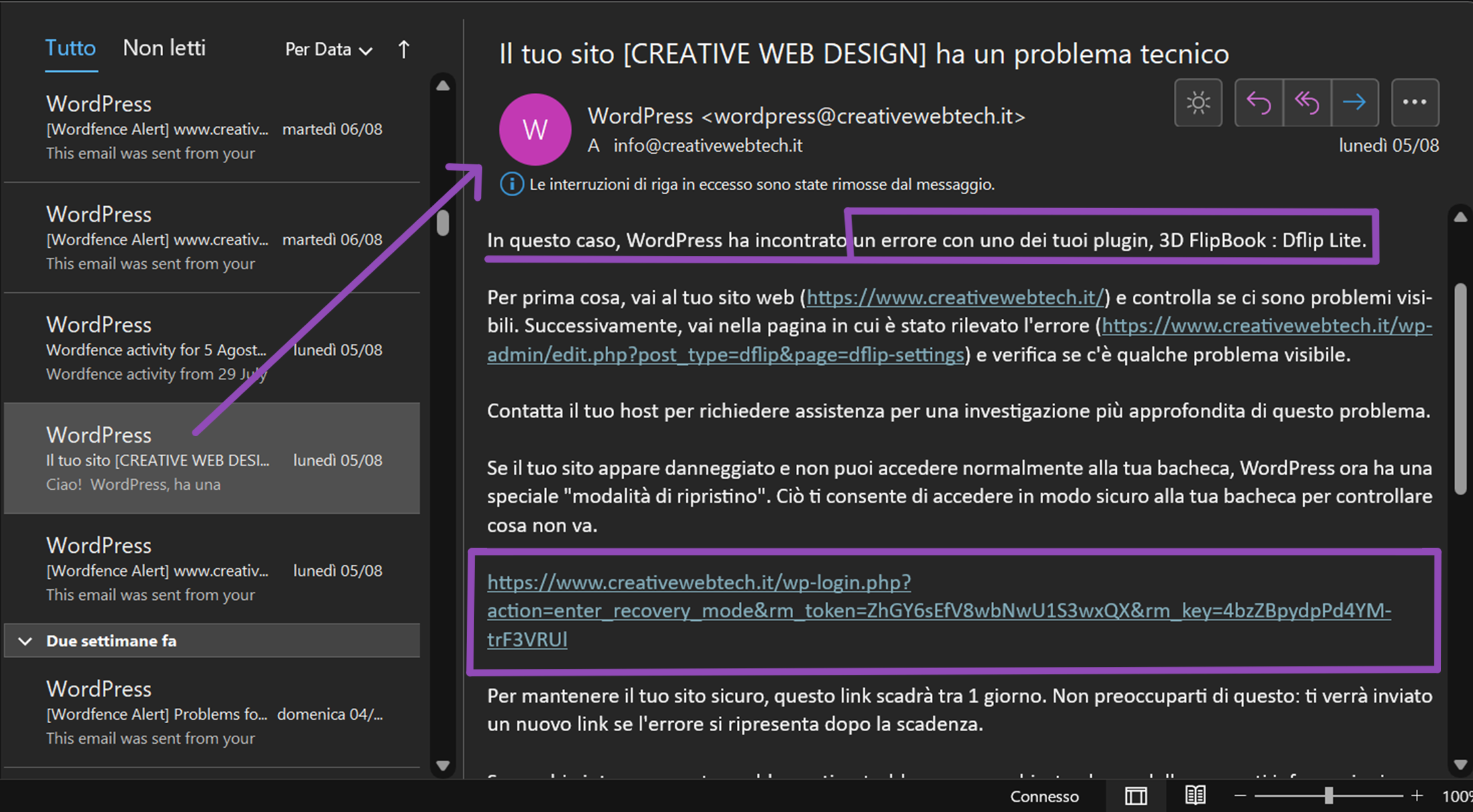Switch to Reading view book icon
The image size is (1473, 812).
coord(1195,795)
